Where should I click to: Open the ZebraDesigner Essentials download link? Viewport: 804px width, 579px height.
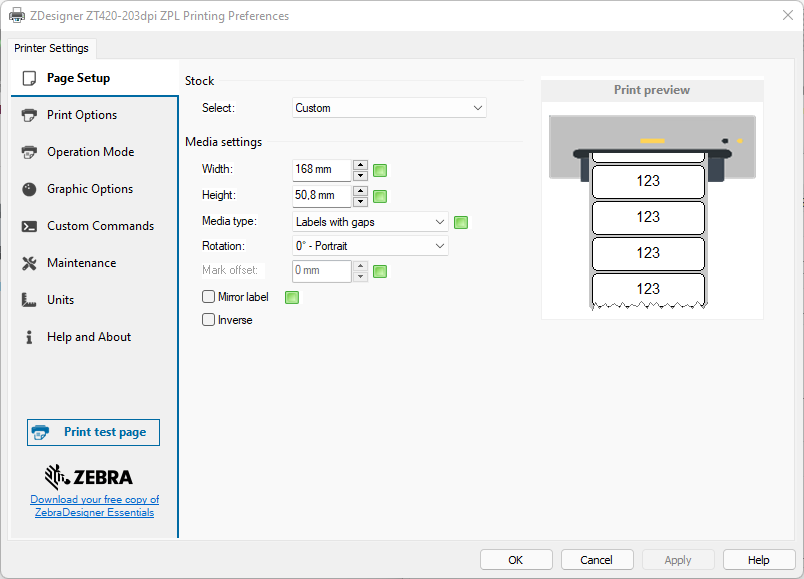[x=95, y=506]
